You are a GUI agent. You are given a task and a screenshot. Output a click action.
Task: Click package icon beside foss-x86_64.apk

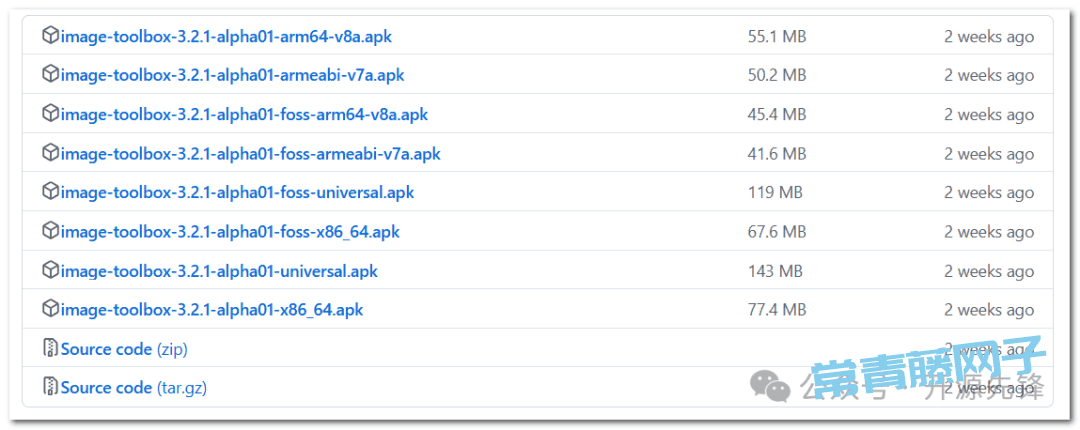tap(50, 231)
